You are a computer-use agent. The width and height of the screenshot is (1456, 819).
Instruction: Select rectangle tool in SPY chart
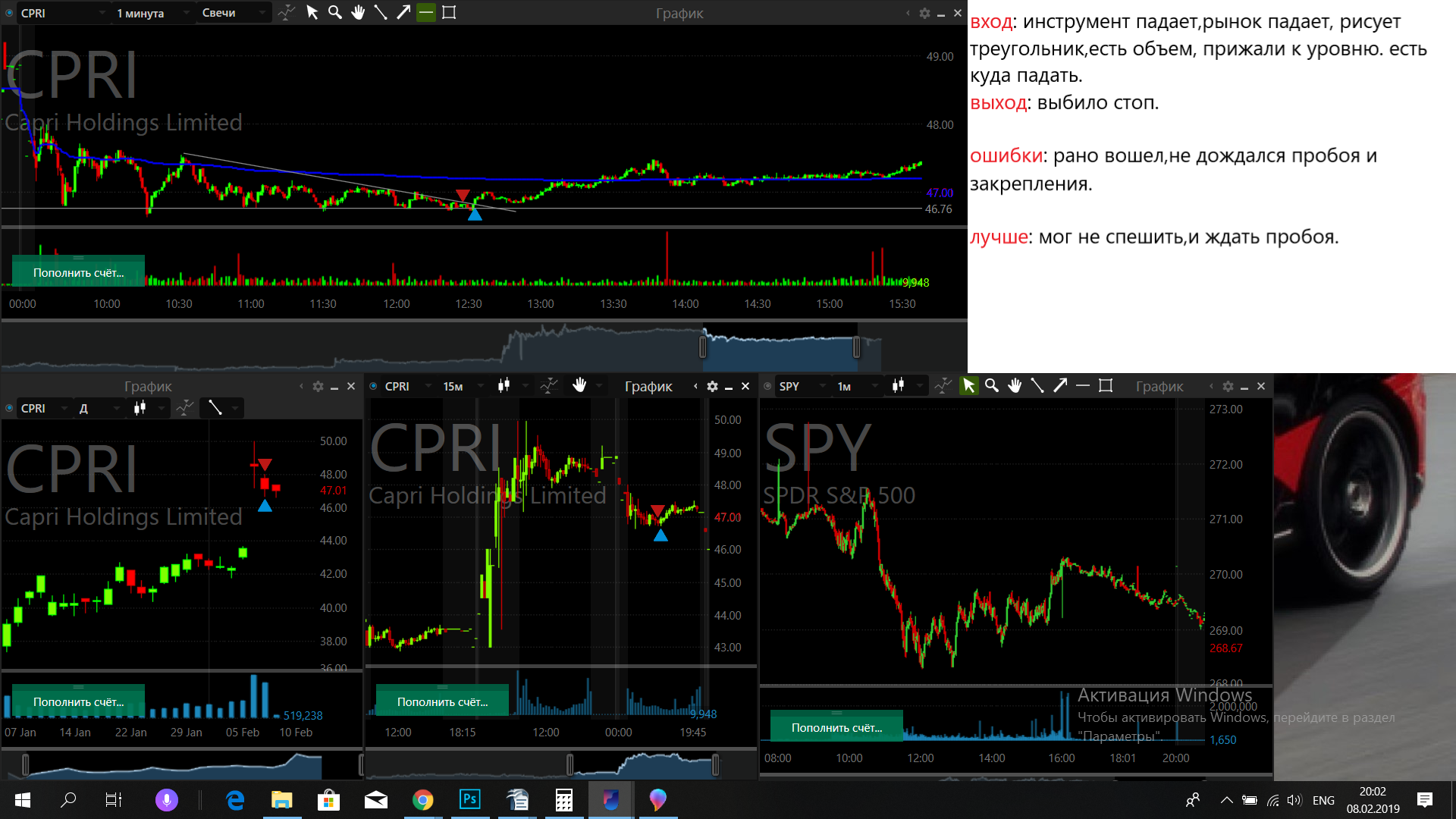[1106, 386]
